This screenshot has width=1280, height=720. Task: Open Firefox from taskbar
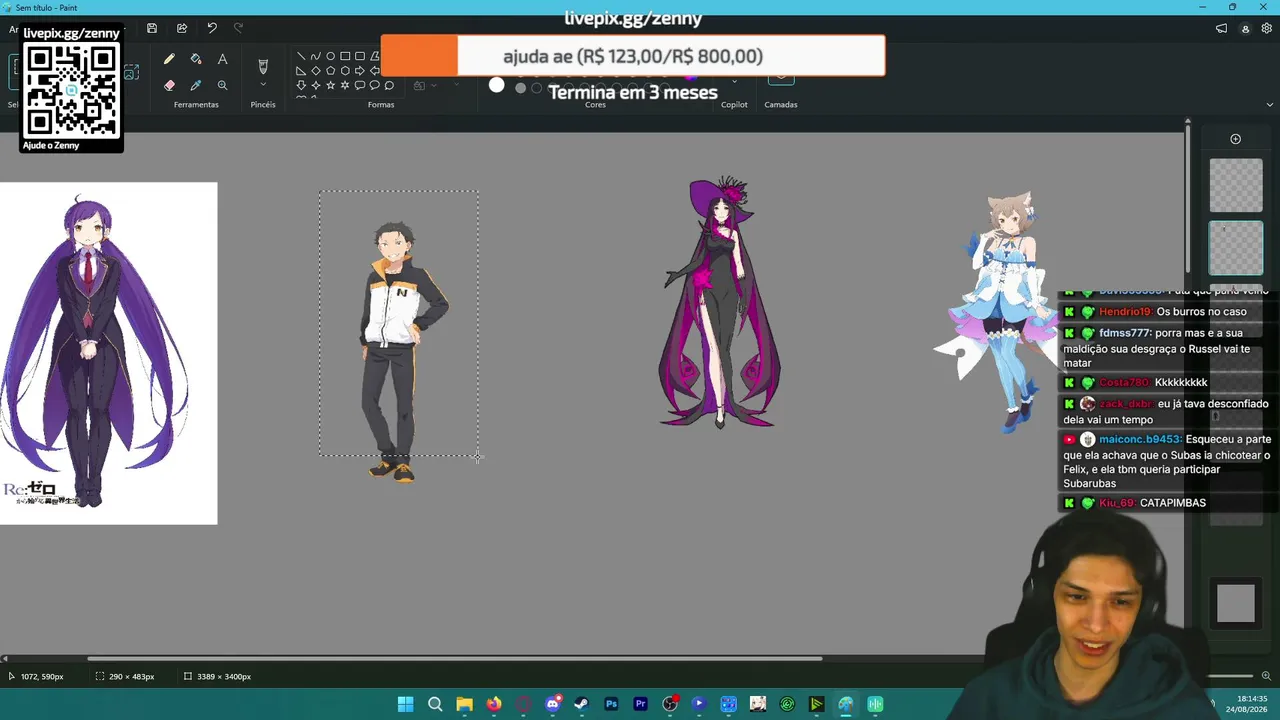[494, 704]
